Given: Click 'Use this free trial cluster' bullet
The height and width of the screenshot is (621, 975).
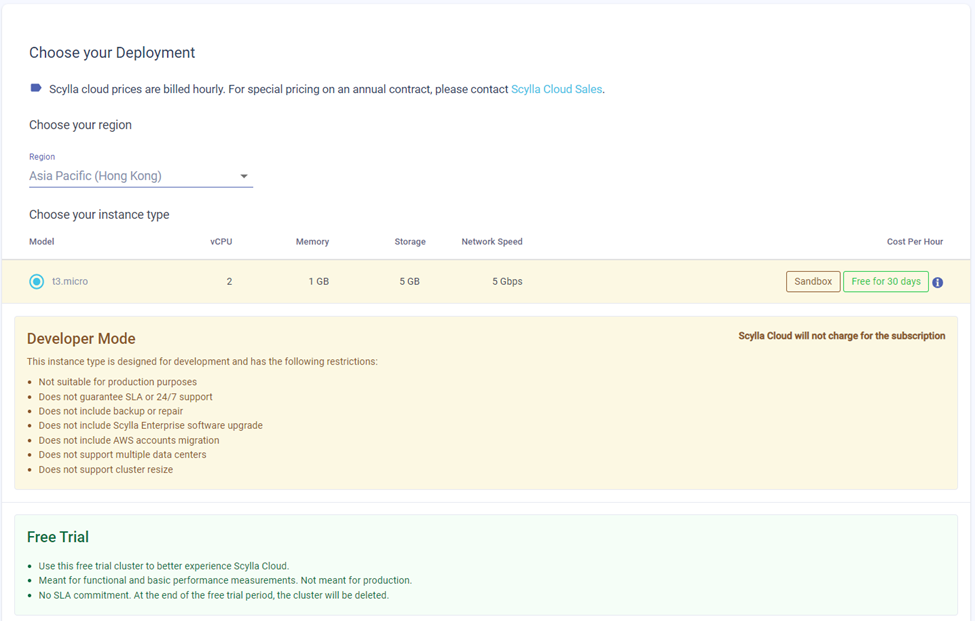Looking at the screenshot, I should coord(164,566).
